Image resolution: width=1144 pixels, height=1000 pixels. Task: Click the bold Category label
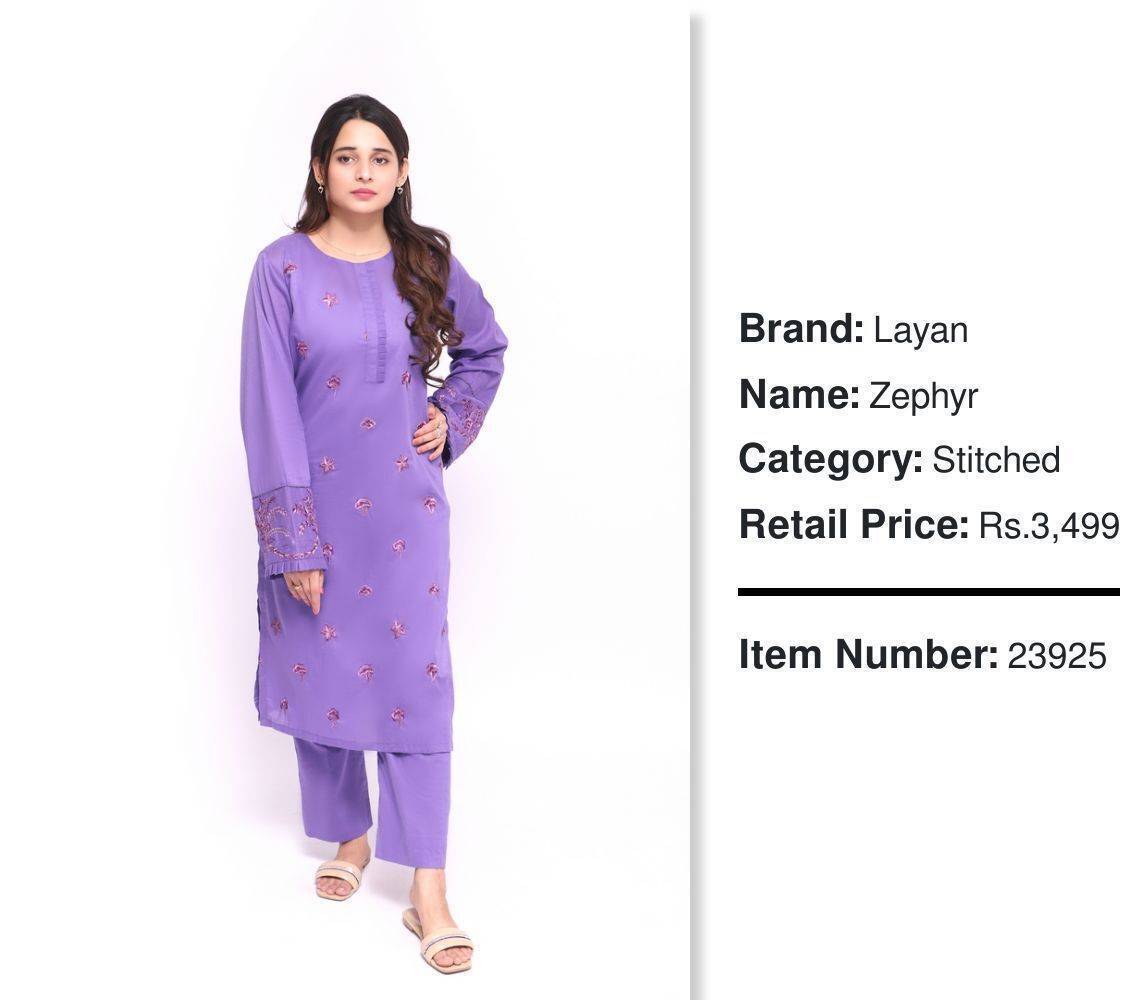[830, 460]
